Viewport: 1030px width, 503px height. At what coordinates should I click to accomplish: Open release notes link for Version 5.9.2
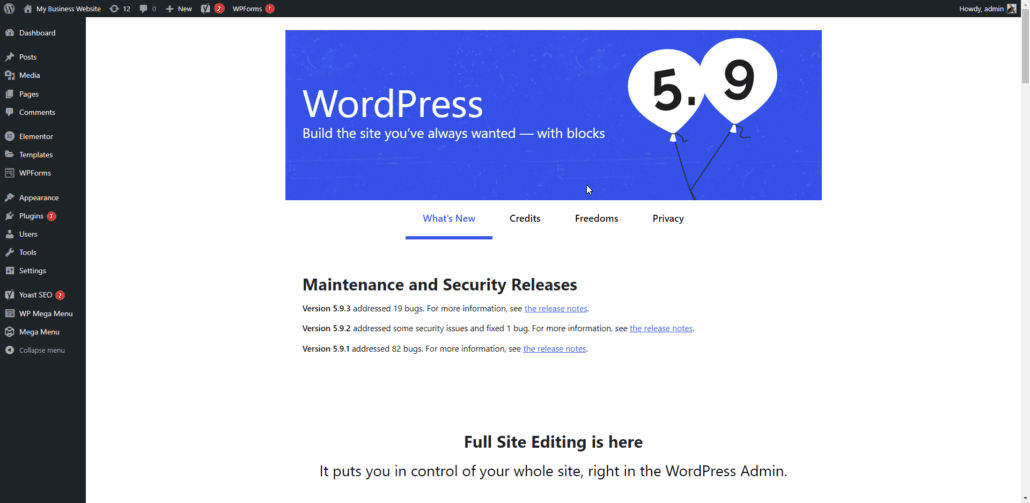point(661,328)
